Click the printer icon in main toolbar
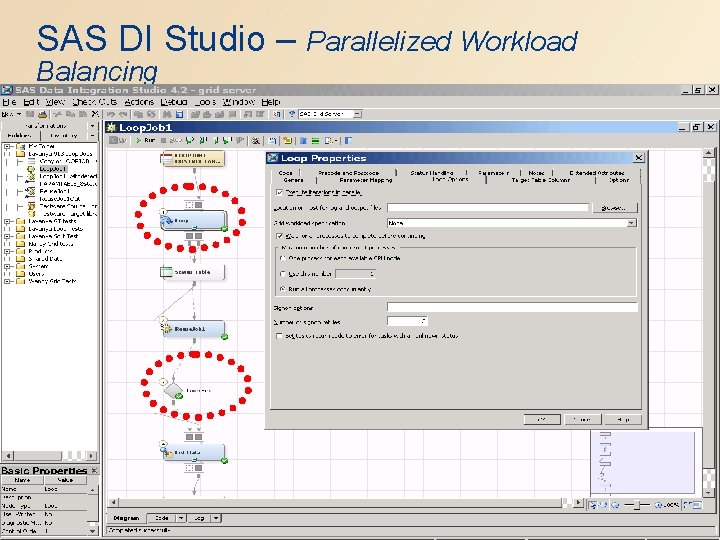 [42, 114]
